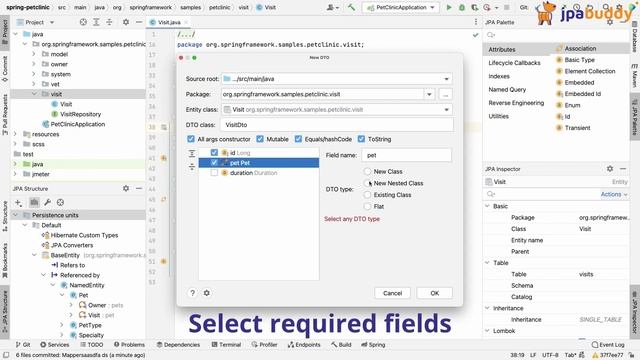Viewport: 640px width, 360px height.
Task: Open the Actions dropdown in JPA Inspector
Action: pos(613,194)
